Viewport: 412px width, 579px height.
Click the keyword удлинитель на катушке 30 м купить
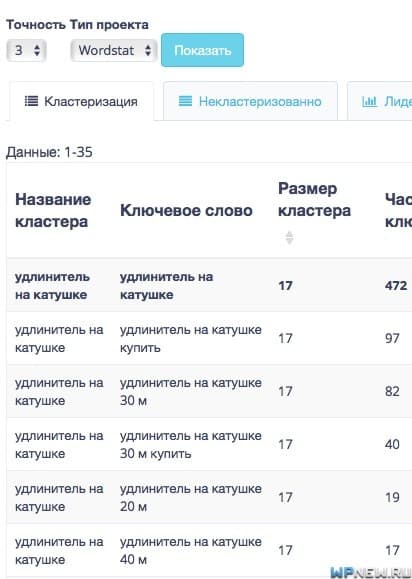pyautogui.click(x=190, y=444)
